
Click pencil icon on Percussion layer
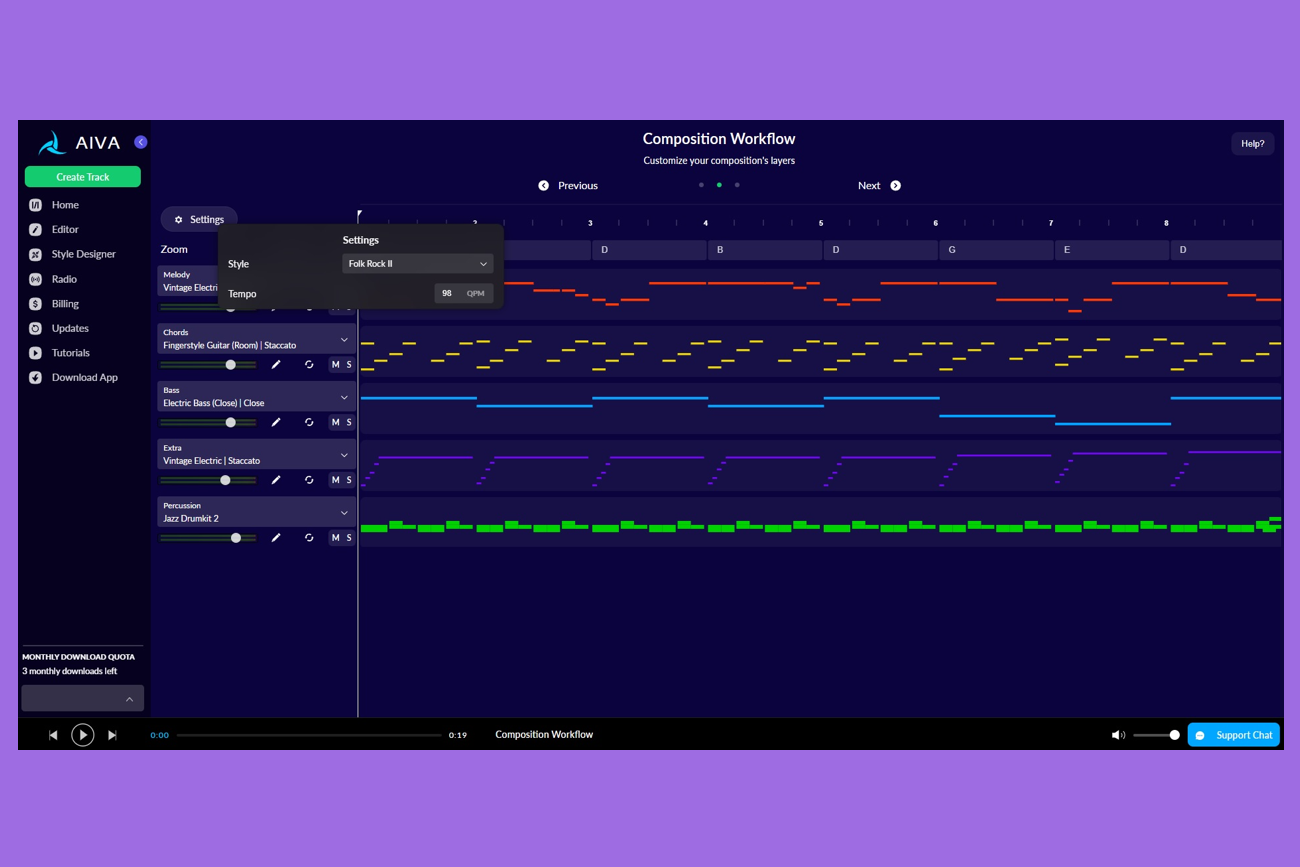pyautogui.click(x=276, y=538)
